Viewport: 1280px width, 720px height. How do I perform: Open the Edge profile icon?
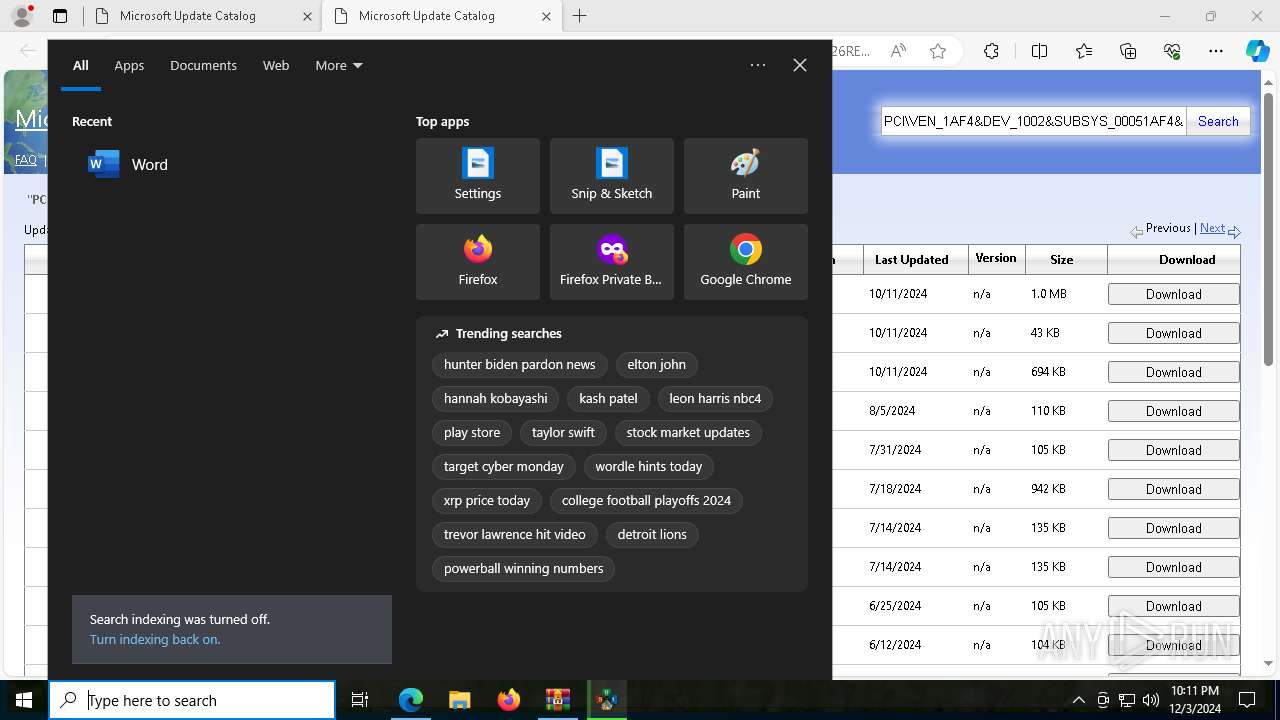point(21,16)
